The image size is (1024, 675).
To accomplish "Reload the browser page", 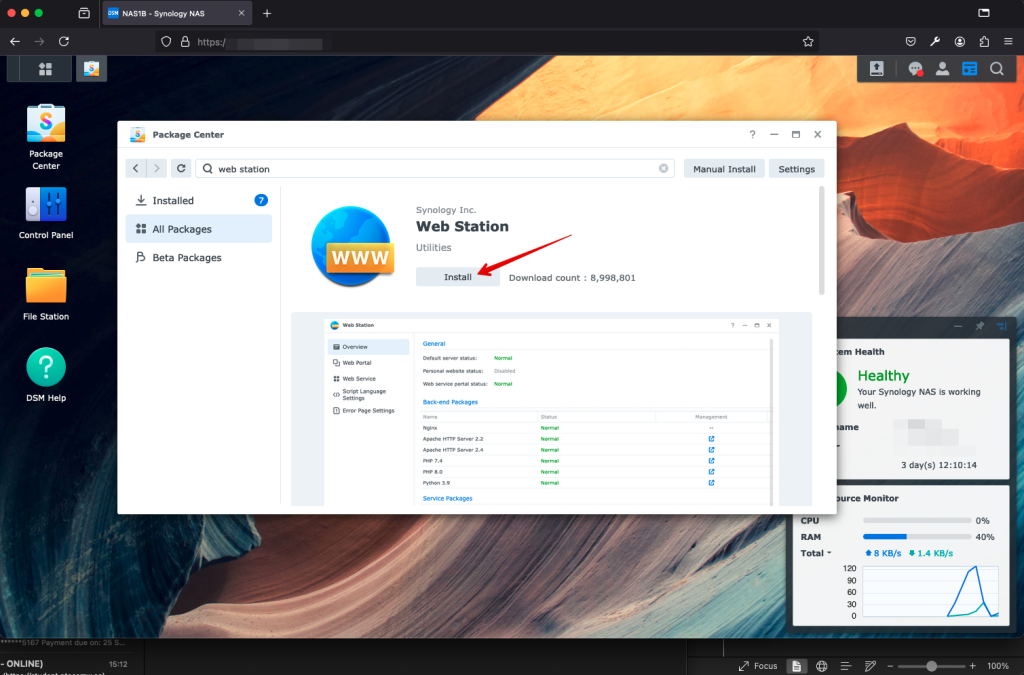I will [x=64, y=42].
